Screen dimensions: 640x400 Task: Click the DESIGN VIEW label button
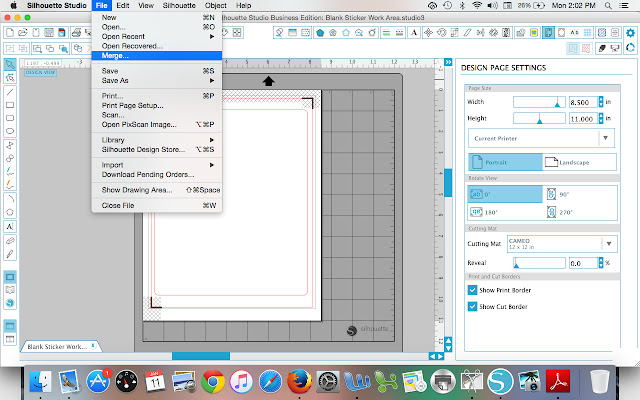click(x=40, y=72)
